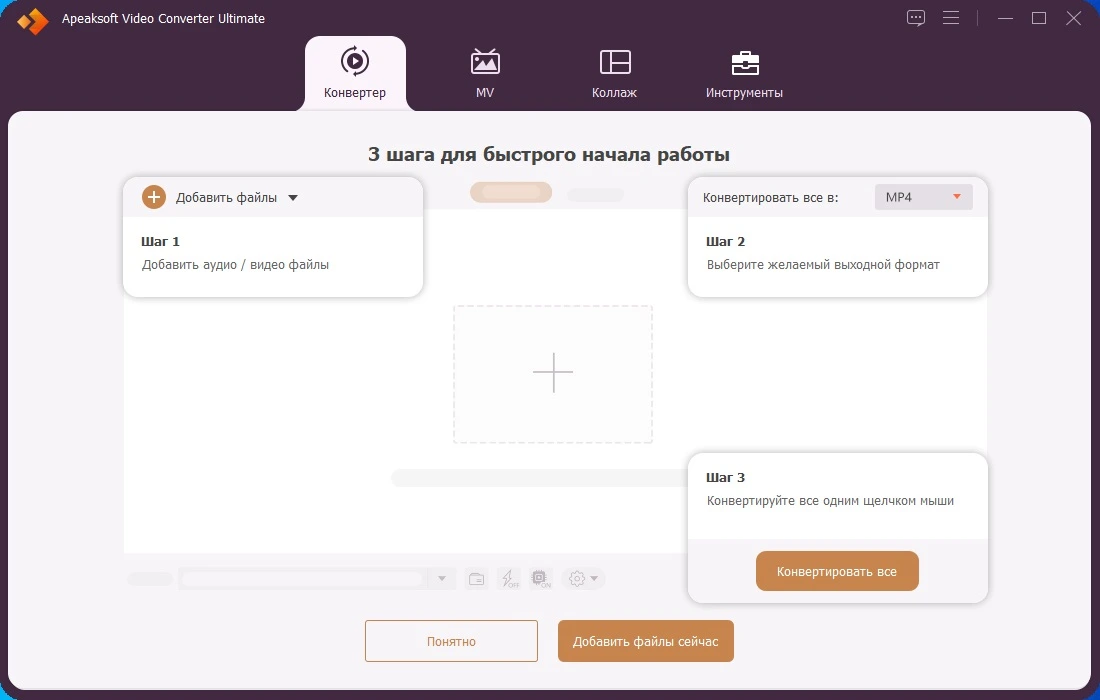Click the Добавить файлы сейчас button
1100x700 pixels.
645,641
